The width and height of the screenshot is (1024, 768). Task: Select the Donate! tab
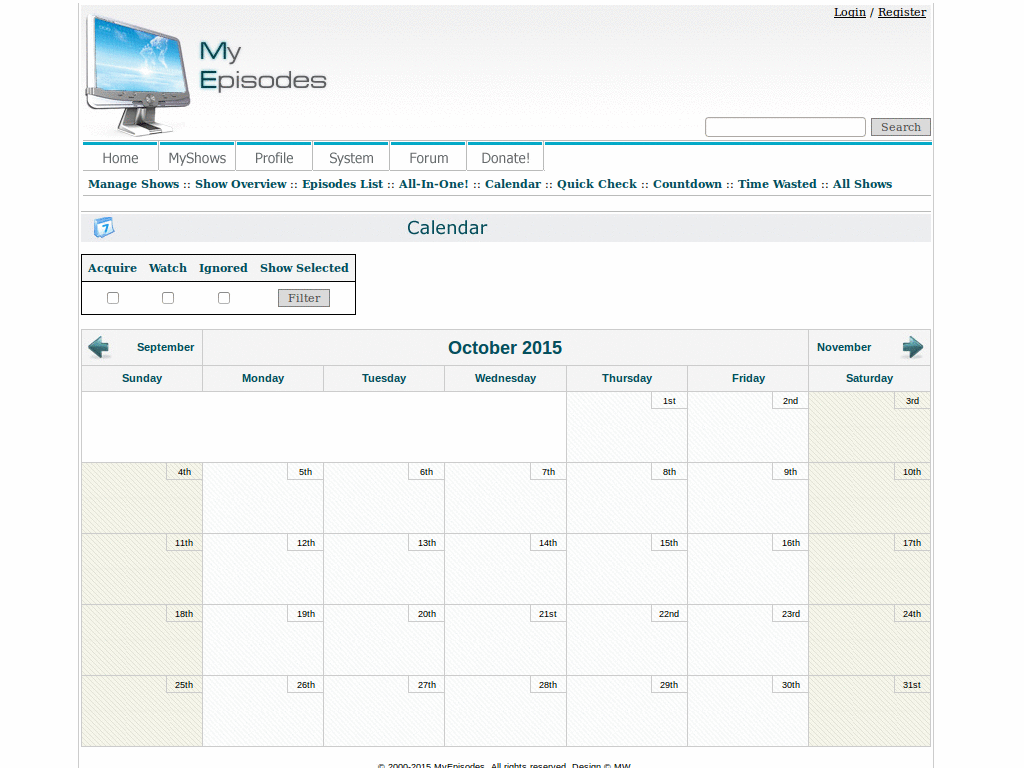pyautogui.click(x=505, y=158)
